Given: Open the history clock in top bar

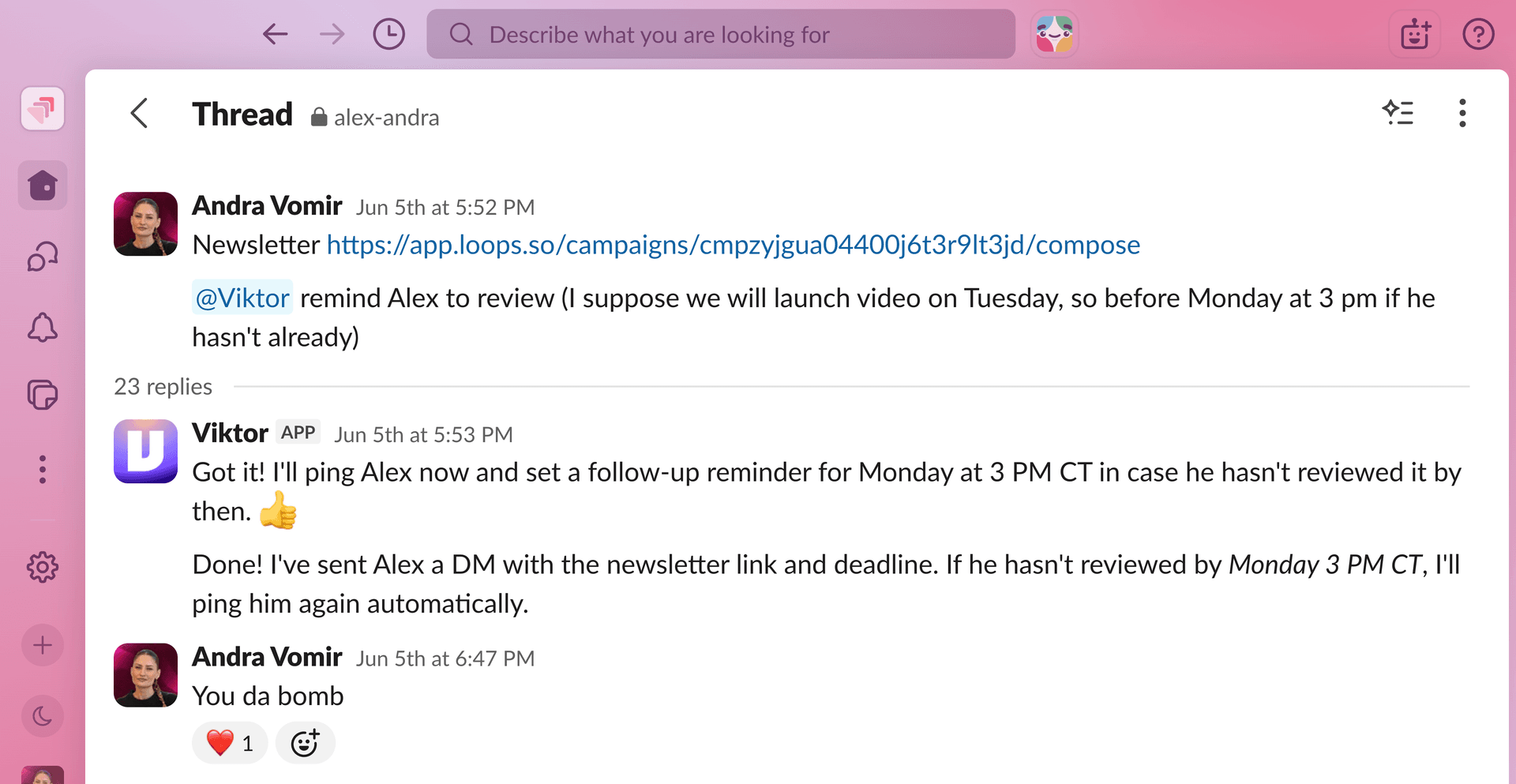Looking at the screenshot, I should [388, 35].
